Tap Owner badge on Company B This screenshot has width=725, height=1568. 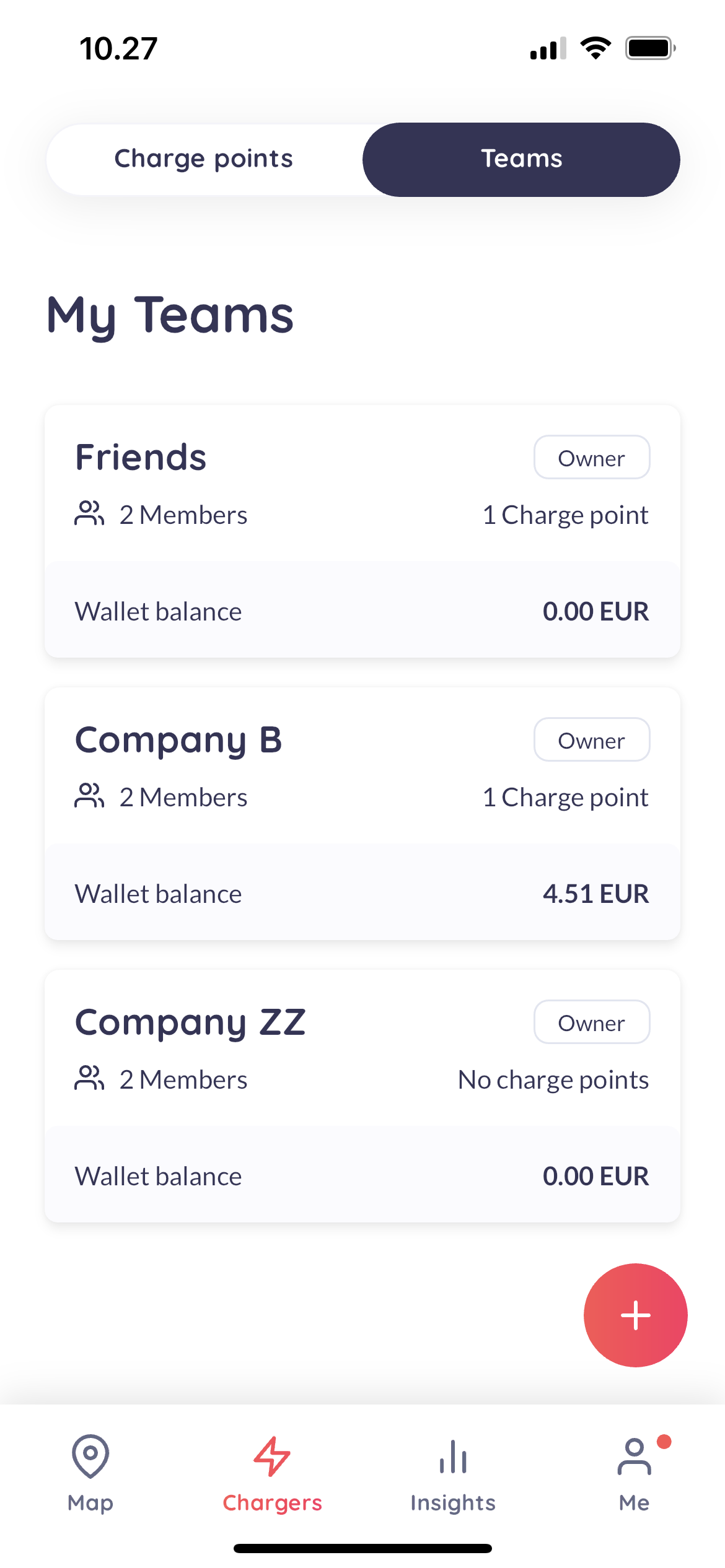(x=592, y=740)
